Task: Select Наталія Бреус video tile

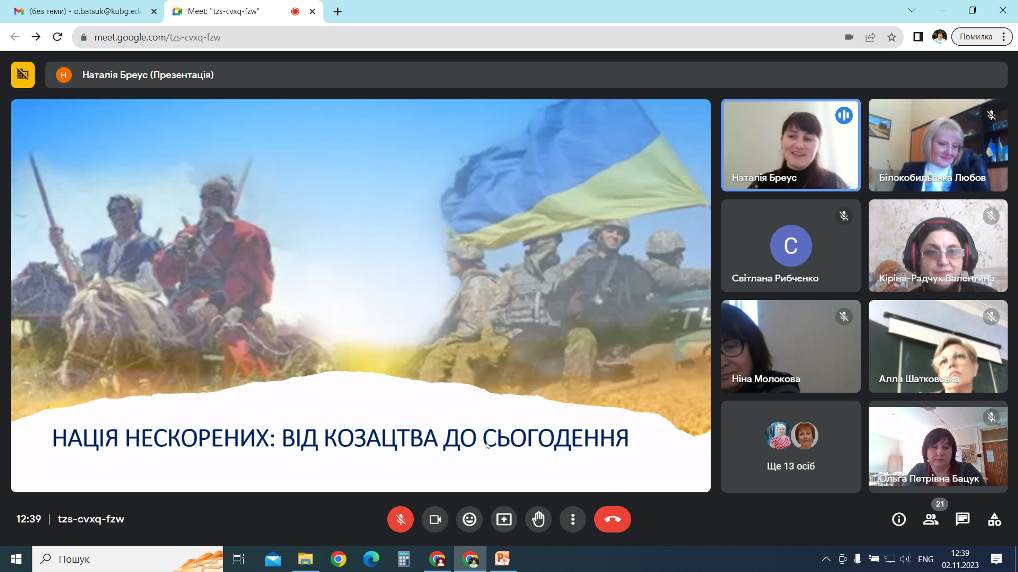Action: pos(790,145)
